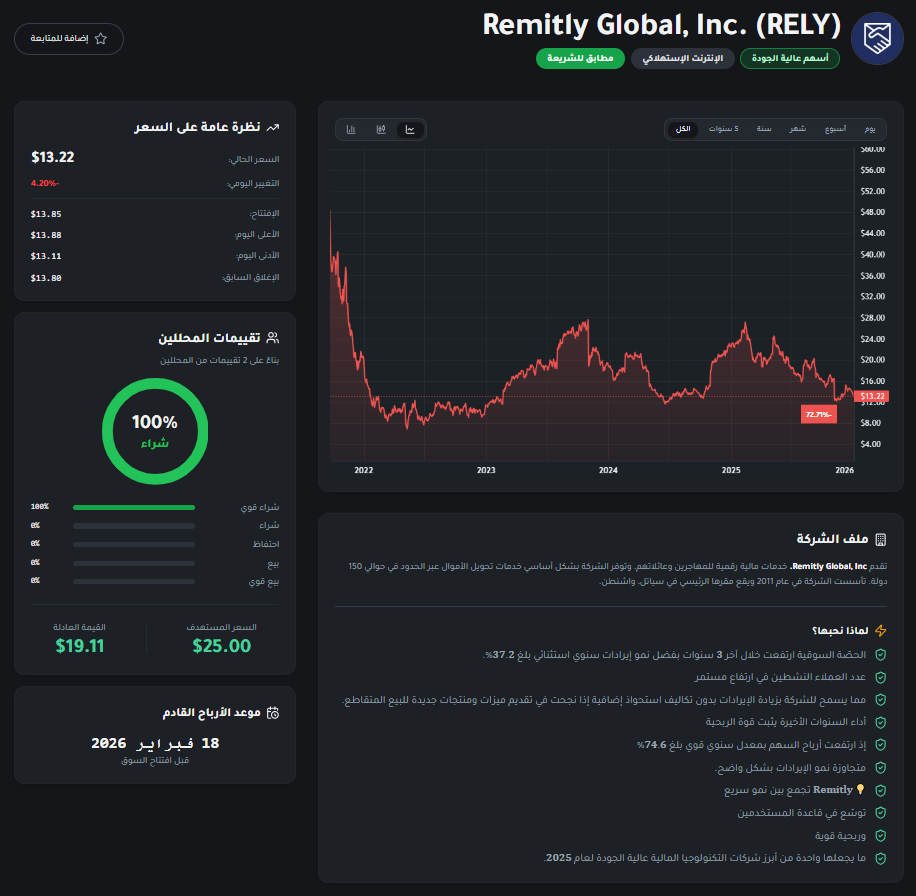Click the shield icon beside Remitly تجمع بين نمو سريع
This screenshot has width=916, height=896.
coord(880,790)
